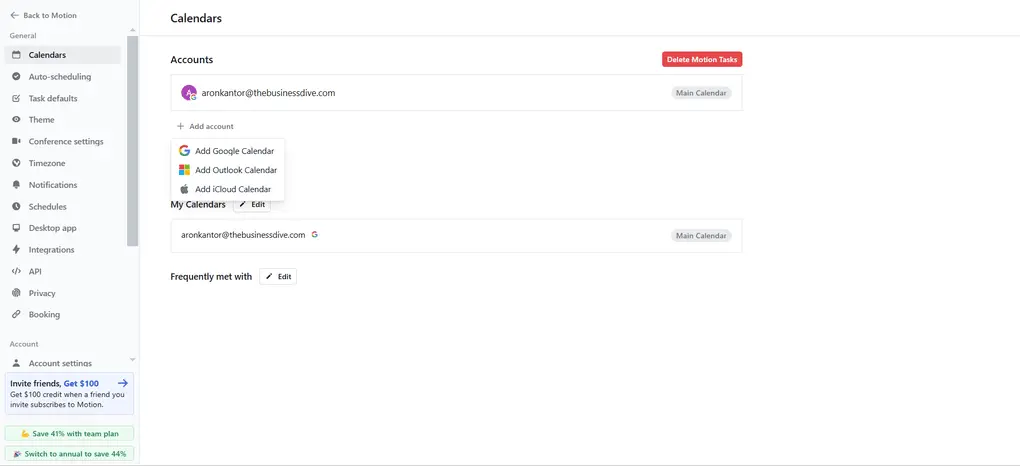
Task: Click the Back to Motion arrow icon
Action: pyautogui.click(x=14, y=15)
